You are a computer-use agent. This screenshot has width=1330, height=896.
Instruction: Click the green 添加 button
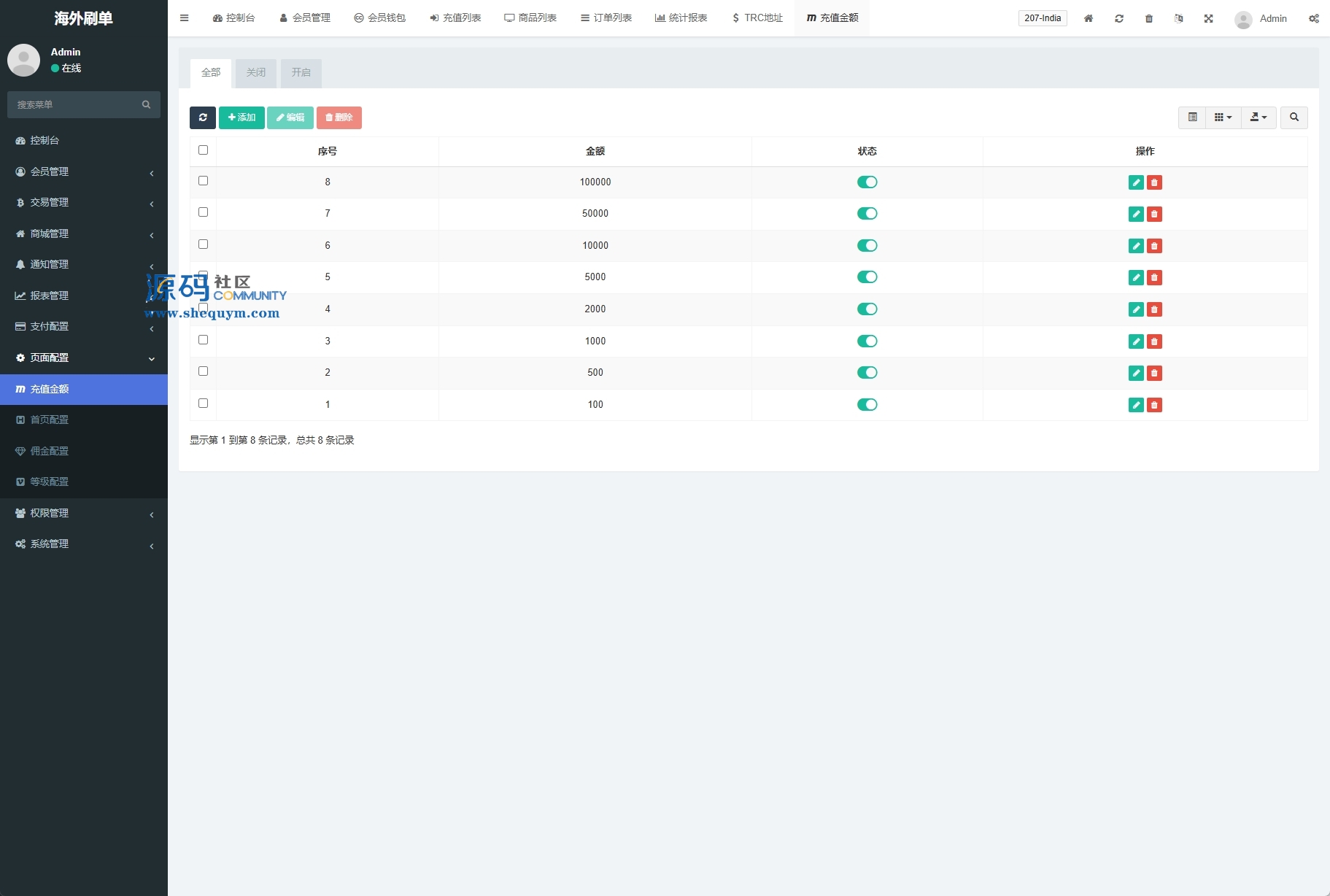pos(241,117)
